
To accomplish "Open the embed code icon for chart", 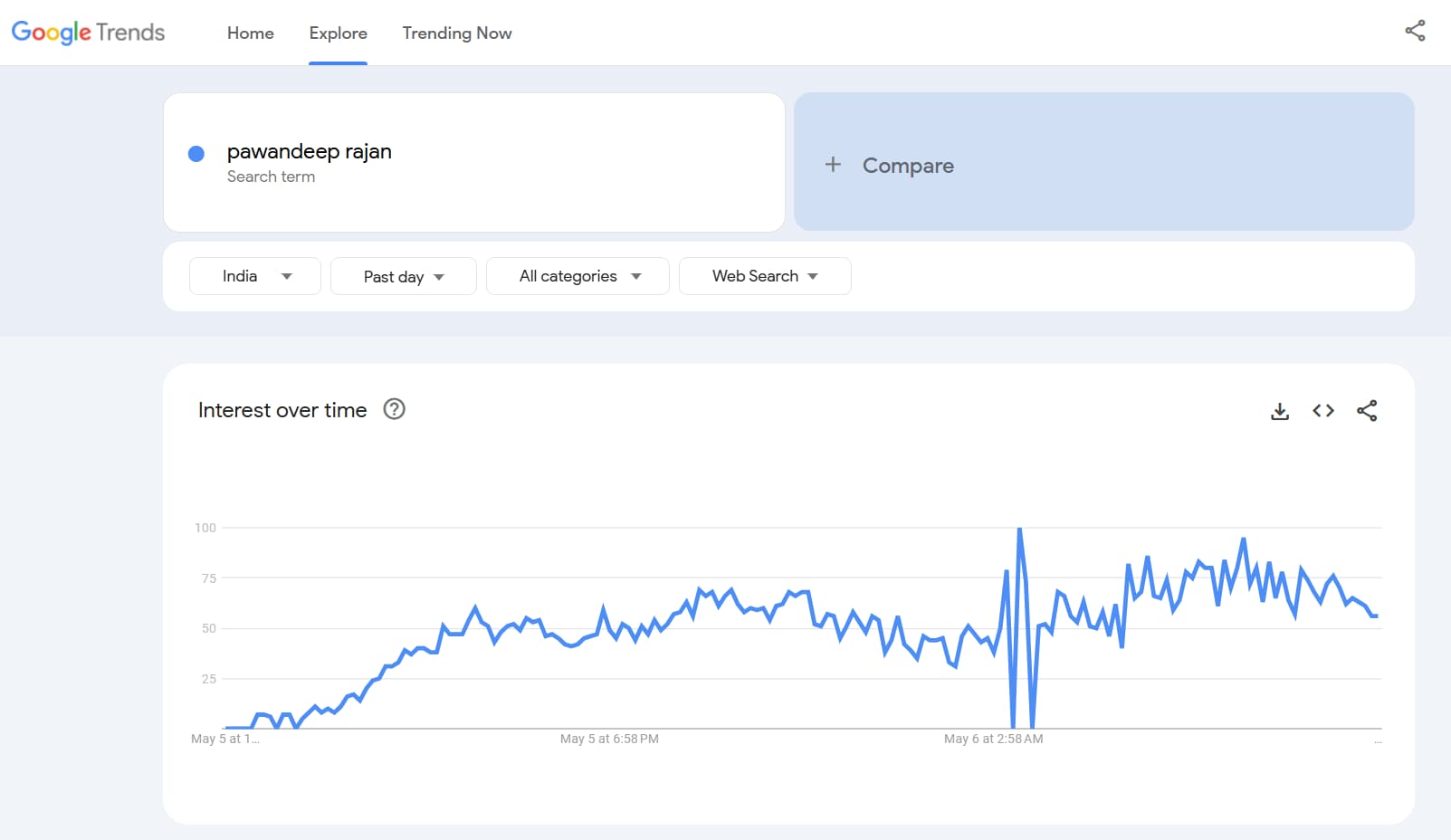I will pos(1323,411).
